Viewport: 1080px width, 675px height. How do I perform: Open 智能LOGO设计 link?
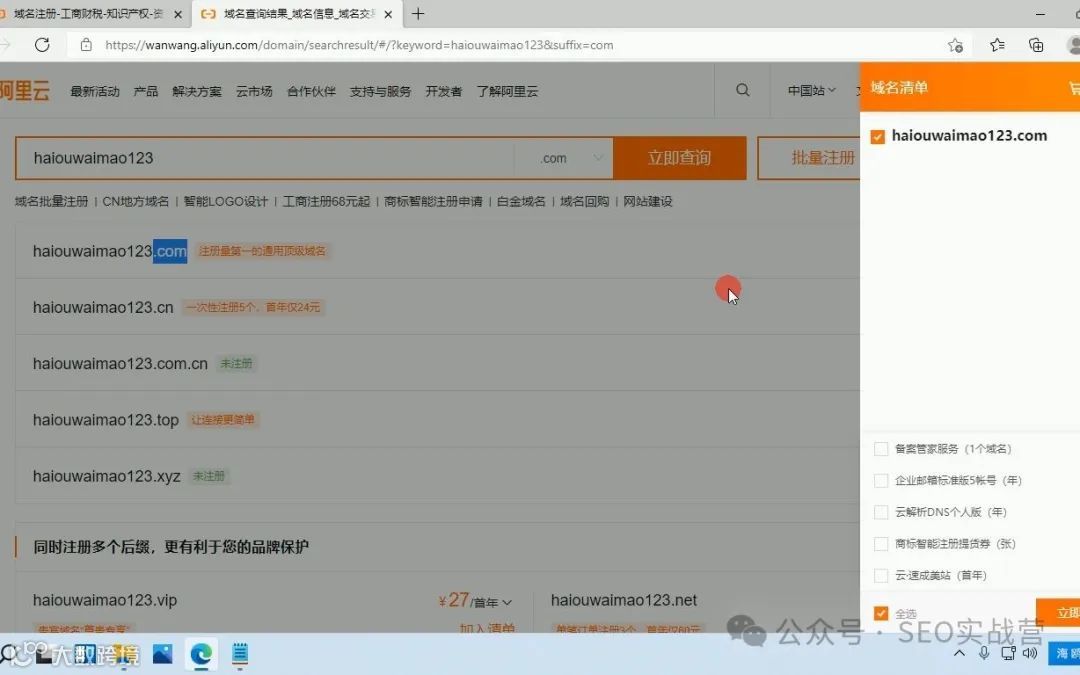pos(225,201)
